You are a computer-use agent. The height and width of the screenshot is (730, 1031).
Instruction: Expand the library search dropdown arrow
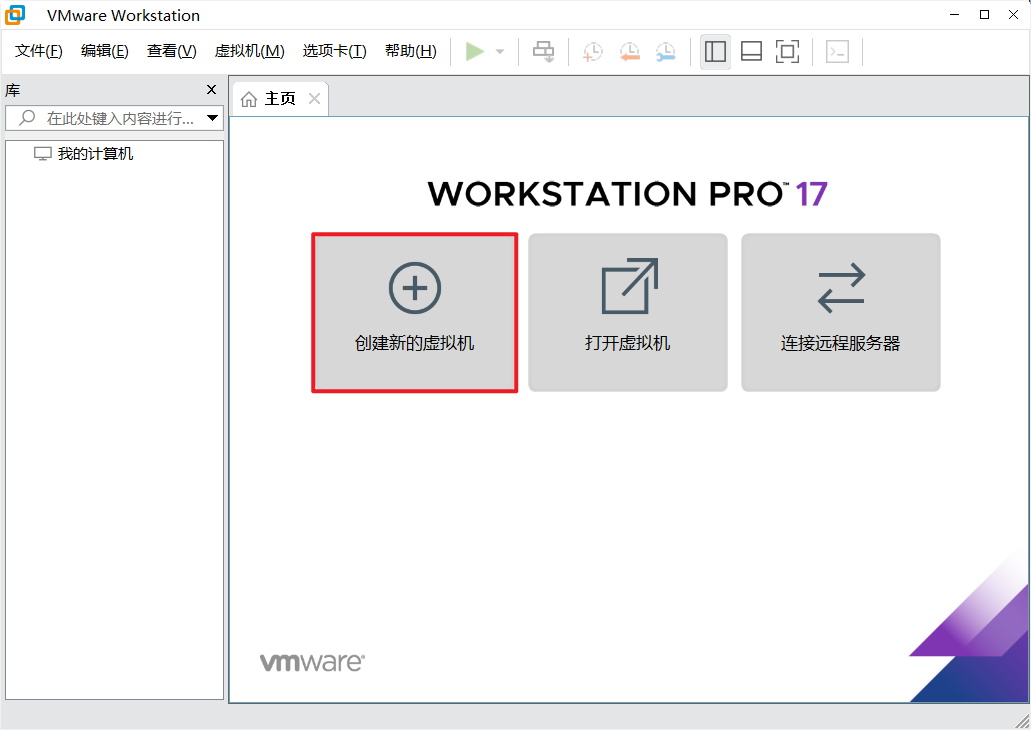(212, 118)
